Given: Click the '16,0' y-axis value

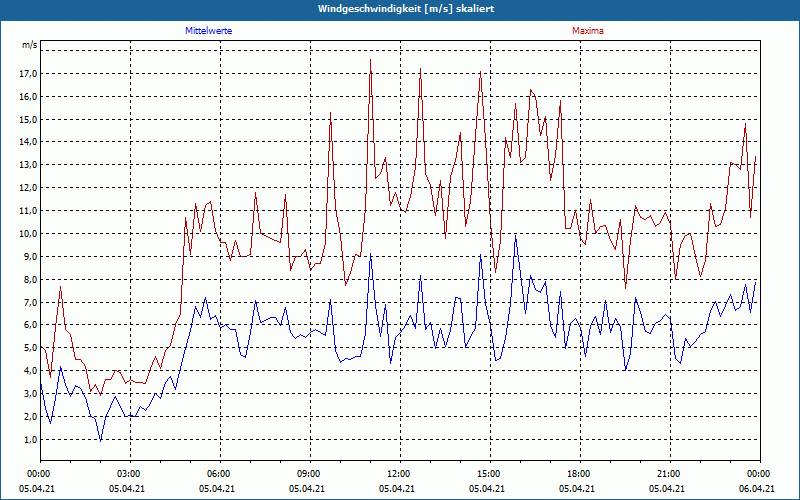Looking at the screenshot, I should (x=29, y=96).
